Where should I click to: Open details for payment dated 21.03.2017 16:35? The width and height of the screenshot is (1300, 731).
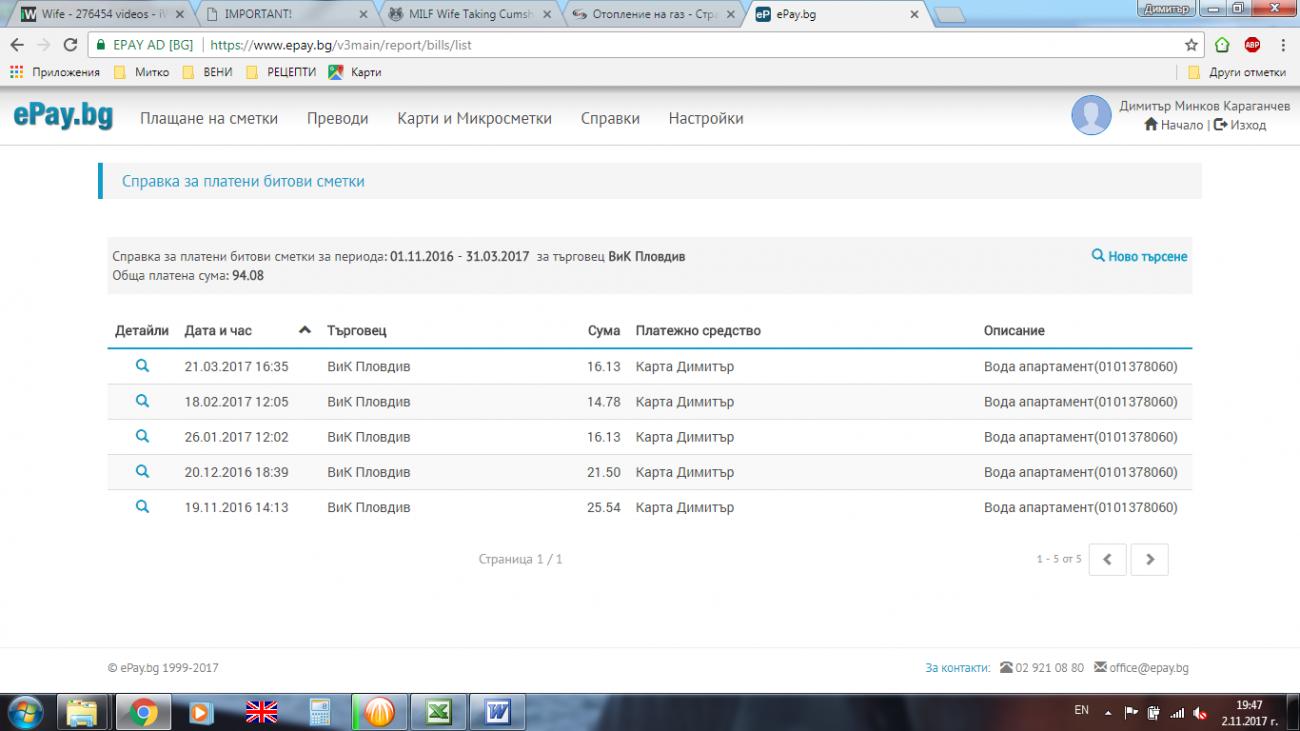142,366
